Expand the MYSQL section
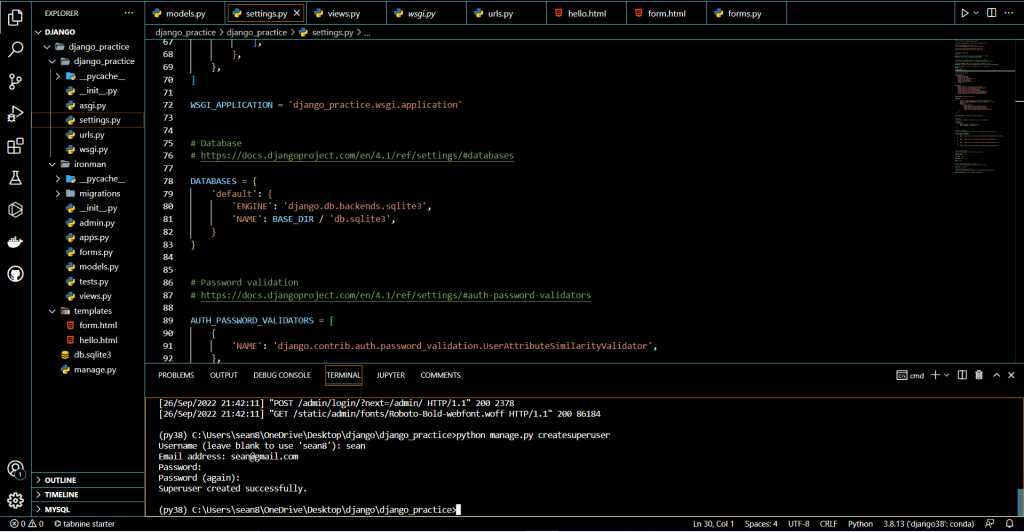Image resolution: width=1024 pixels, height=532 pixels. [x=88, y=509]
